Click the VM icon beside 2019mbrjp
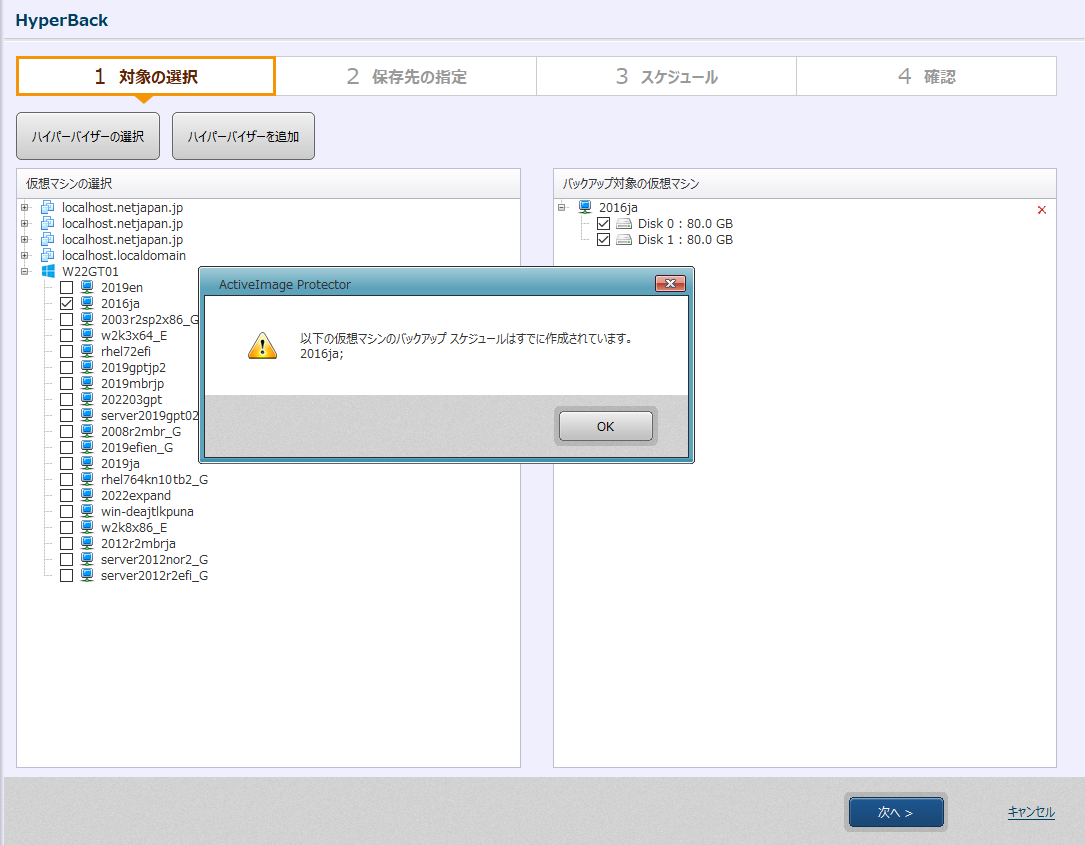The image size is (1085, 845). coord(86,383)
